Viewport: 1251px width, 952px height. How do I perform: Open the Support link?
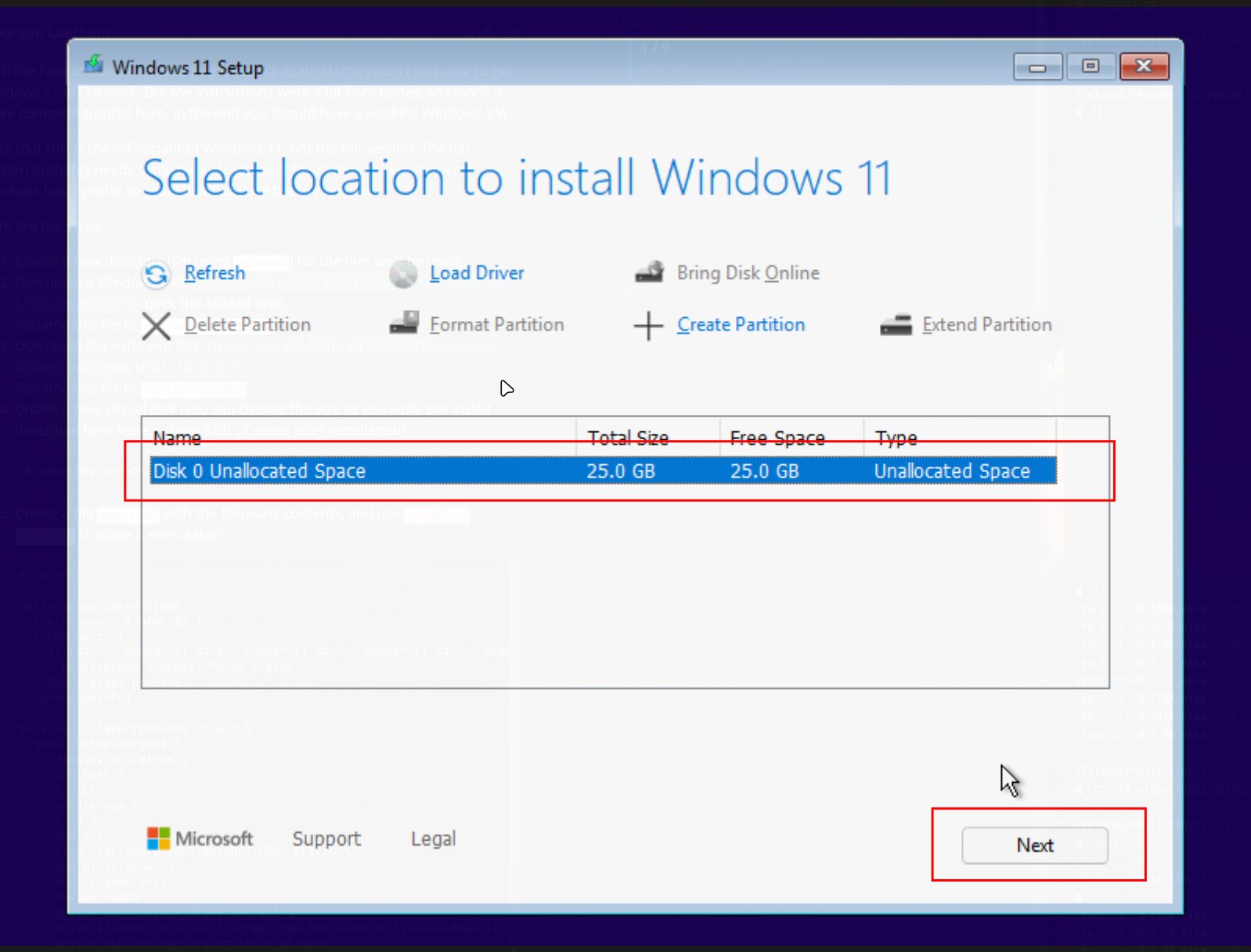[x=326, y=839]
